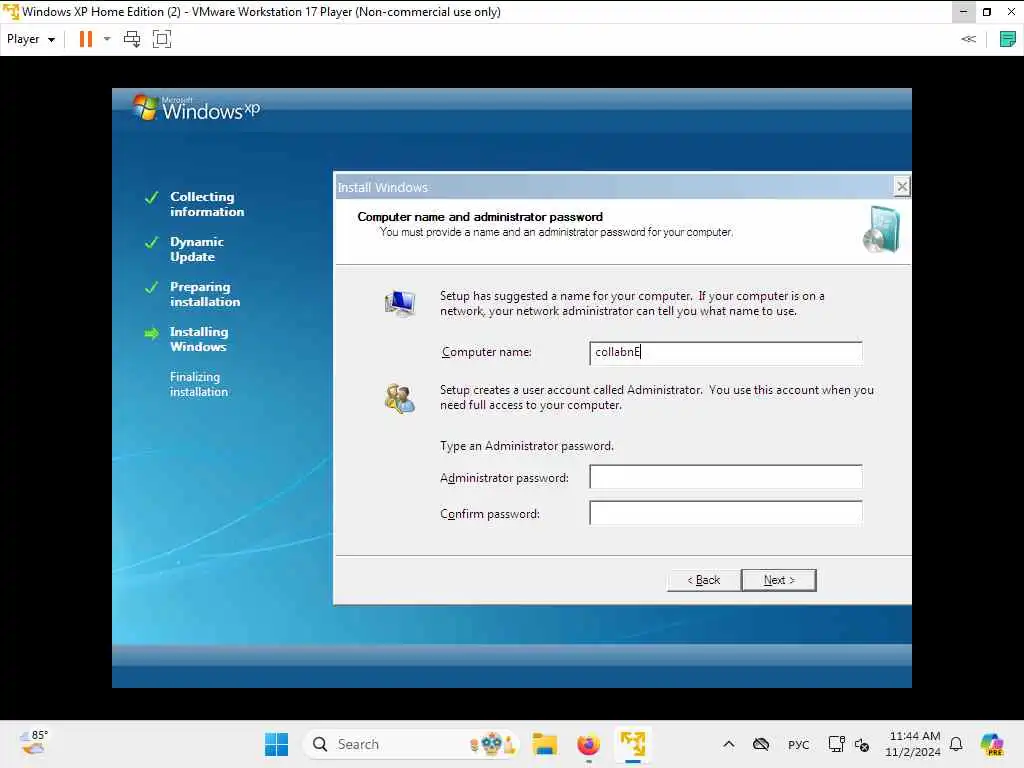Switch the РУС input language indicator

(x=798, y=744)
